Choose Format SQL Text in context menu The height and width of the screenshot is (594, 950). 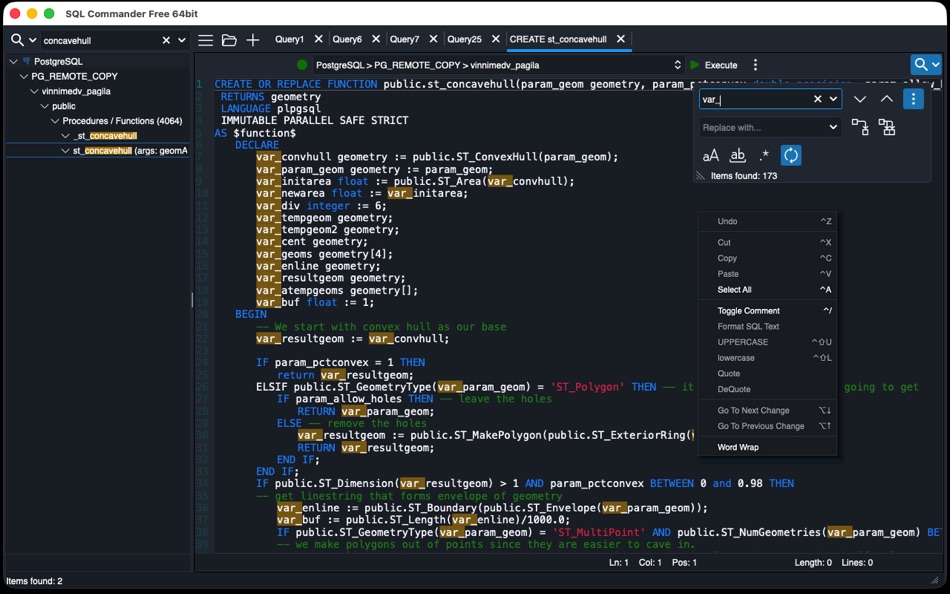click(x=767, y=326)
